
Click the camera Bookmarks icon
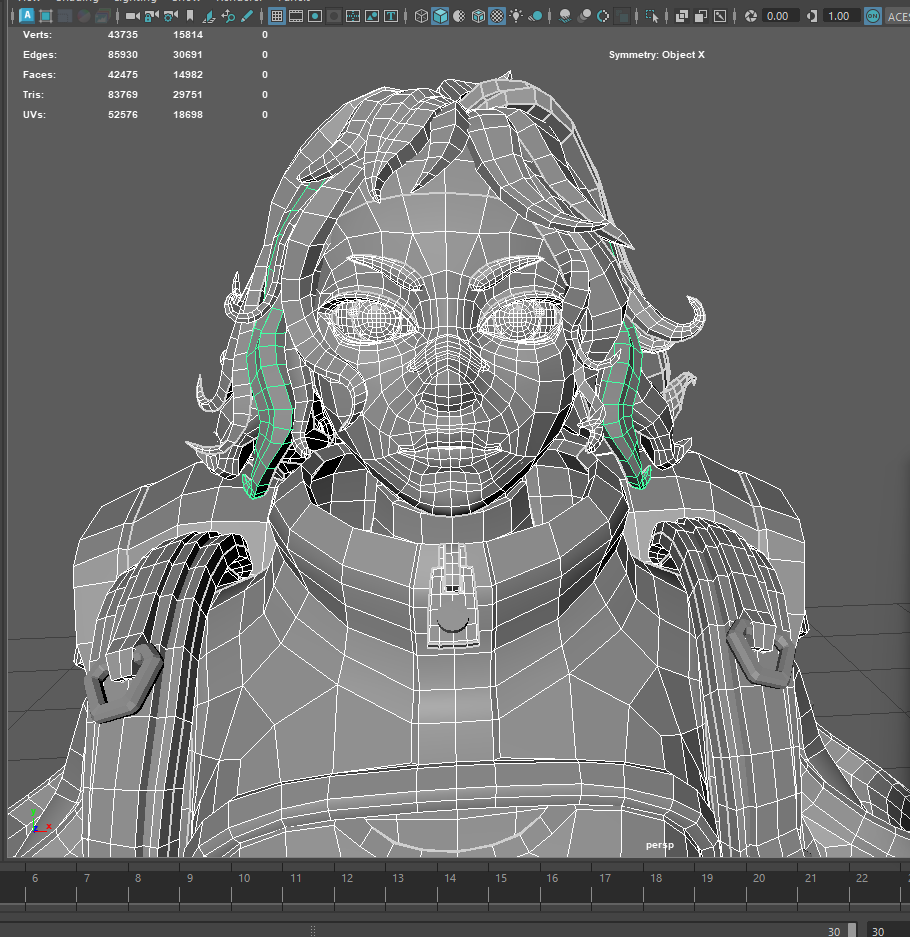click(x=190, y=16)
